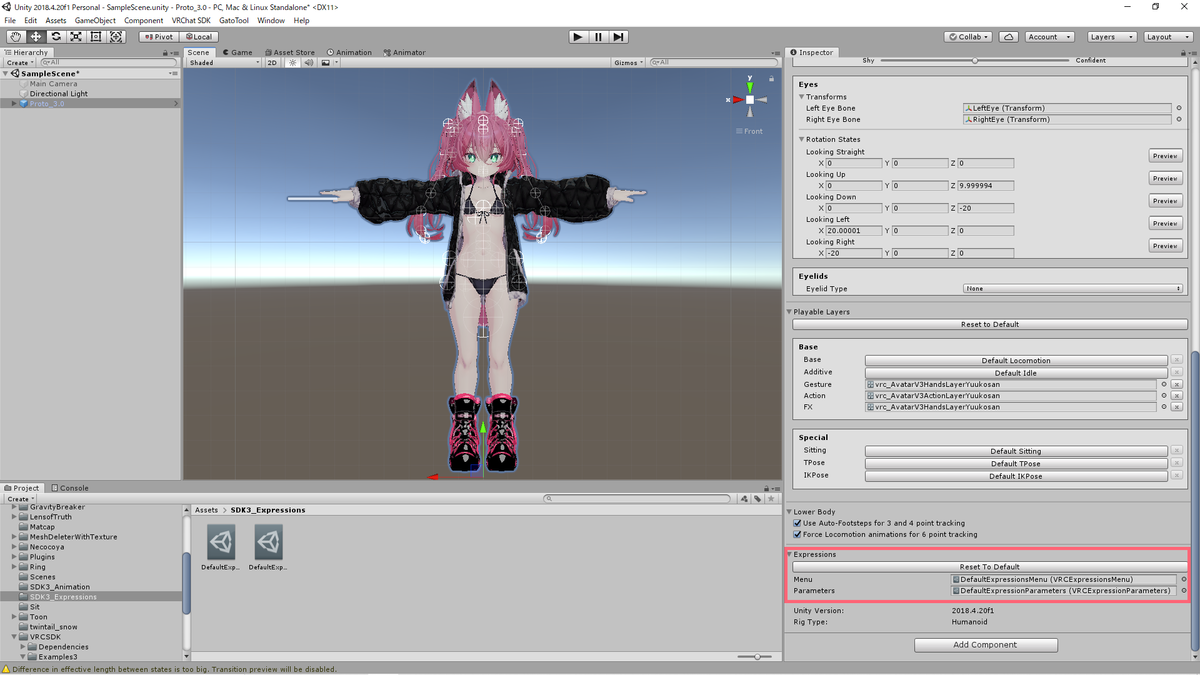The image size is (1200, 675).
Task: Open the GameObject menu
Action: pyautogui.click(x=95, y=20)
